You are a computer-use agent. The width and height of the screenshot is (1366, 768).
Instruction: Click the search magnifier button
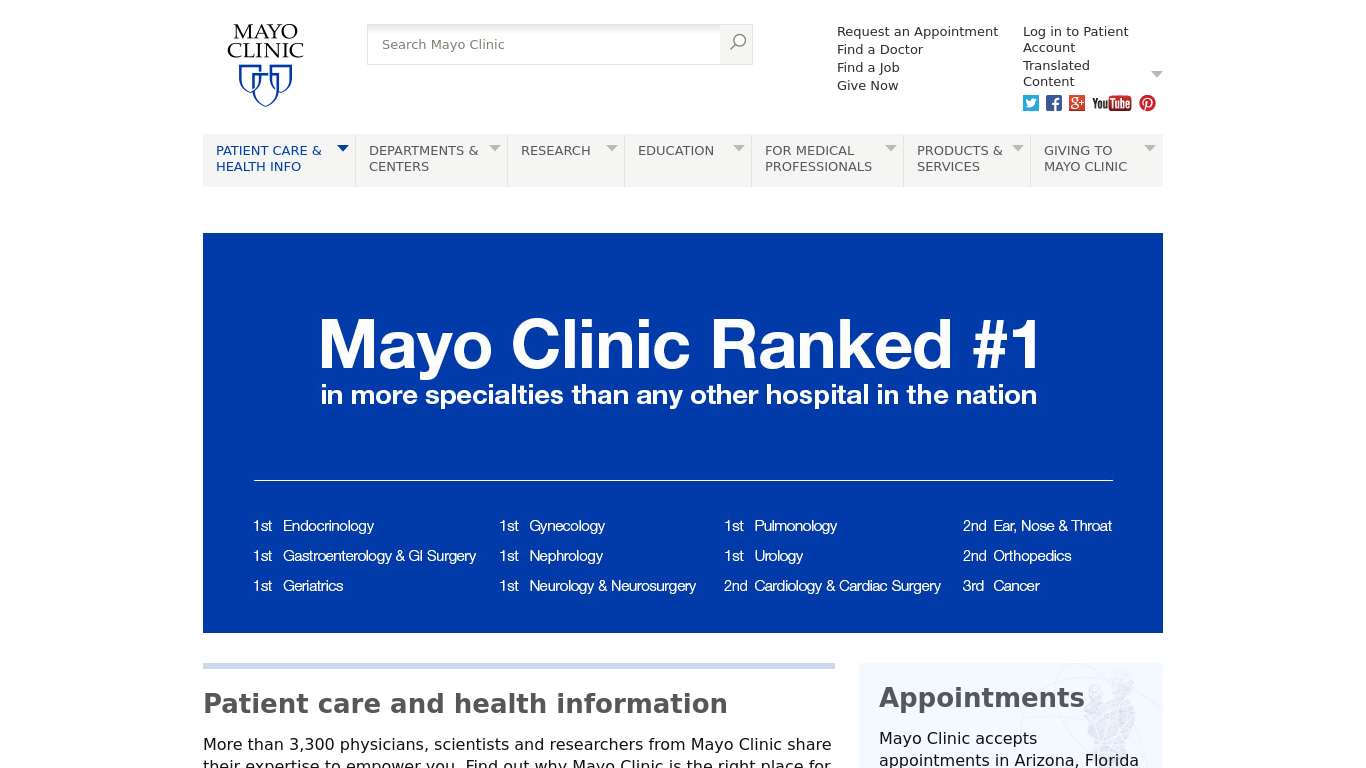tap(737, 44)
